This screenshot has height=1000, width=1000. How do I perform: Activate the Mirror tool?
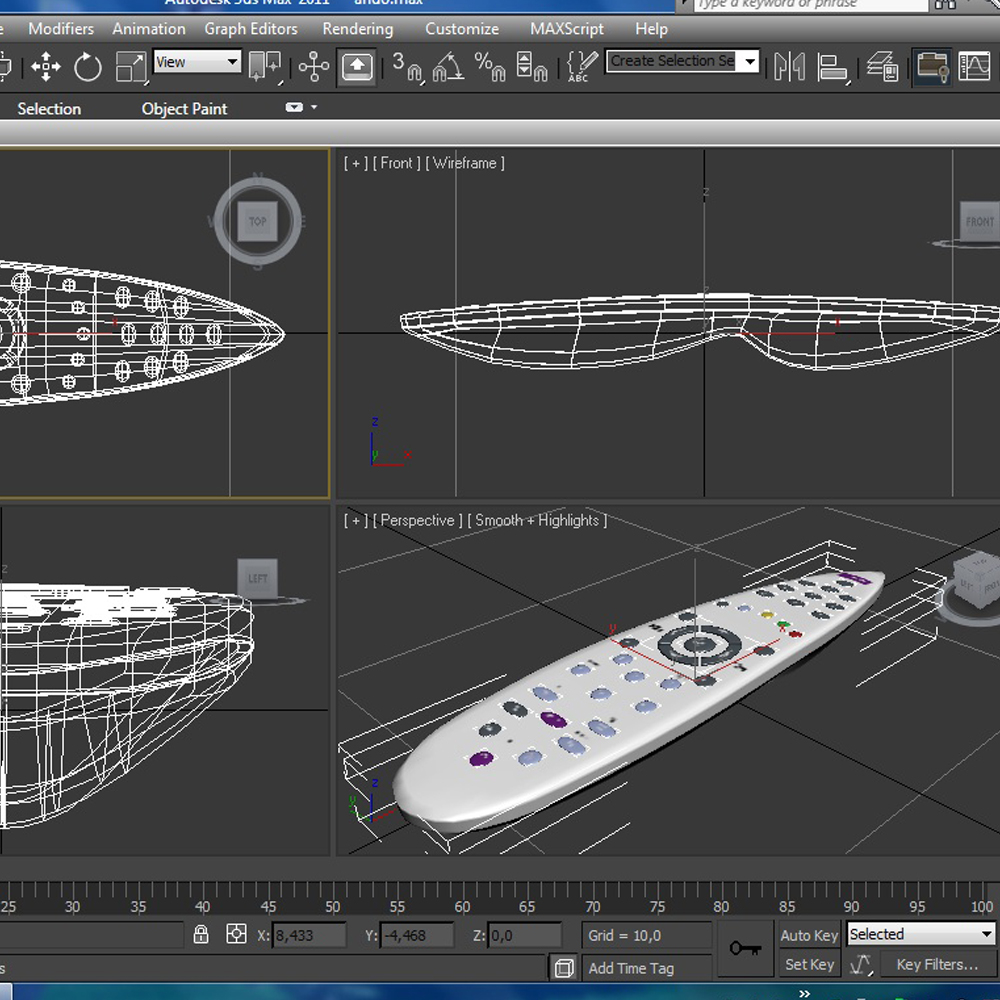790,64
